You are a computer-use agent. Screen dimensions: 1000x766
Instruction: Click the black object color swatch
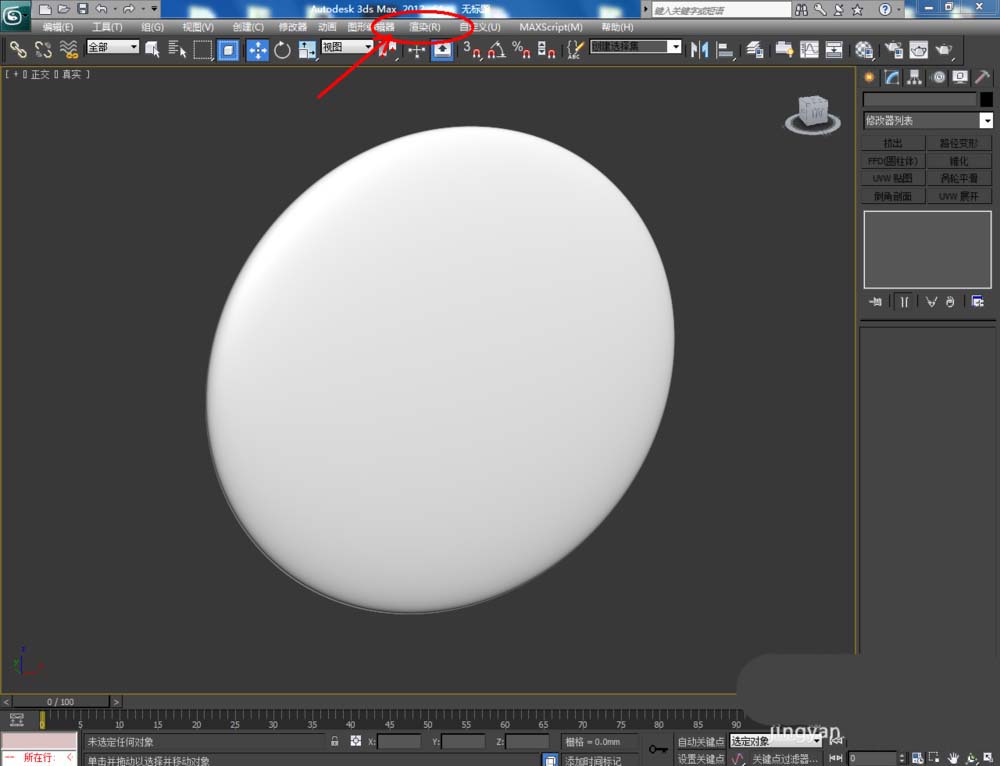986,99
